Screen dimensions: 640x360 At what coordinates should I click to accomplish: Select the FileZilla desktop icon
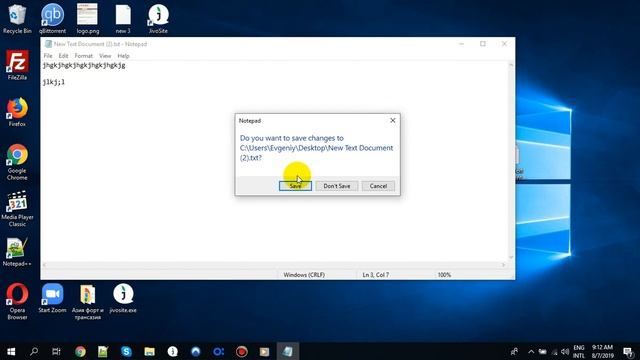(17, 65)
